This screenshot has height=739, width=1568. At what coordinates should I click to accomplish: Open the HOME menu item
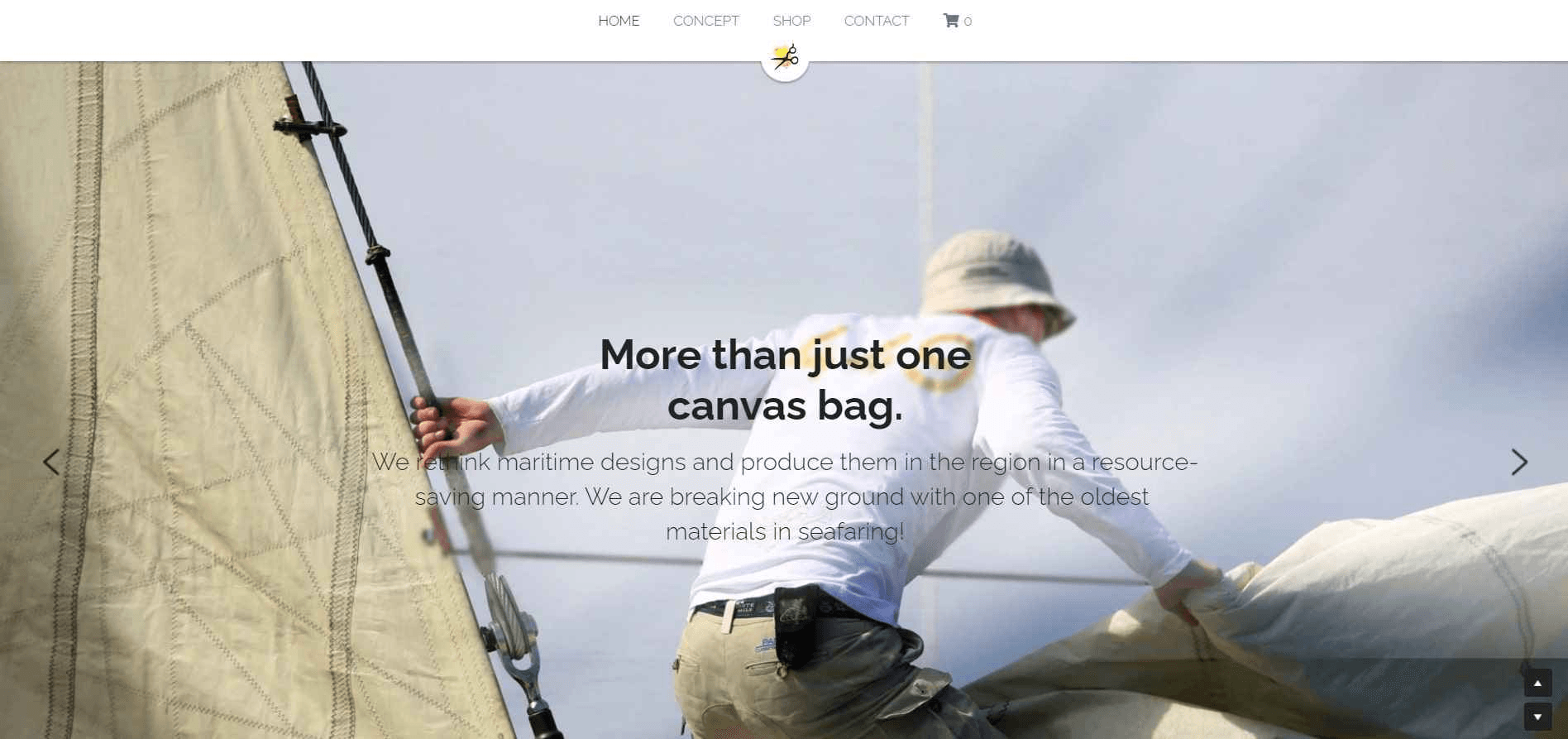pyautogui.click(x=619, y=21)
